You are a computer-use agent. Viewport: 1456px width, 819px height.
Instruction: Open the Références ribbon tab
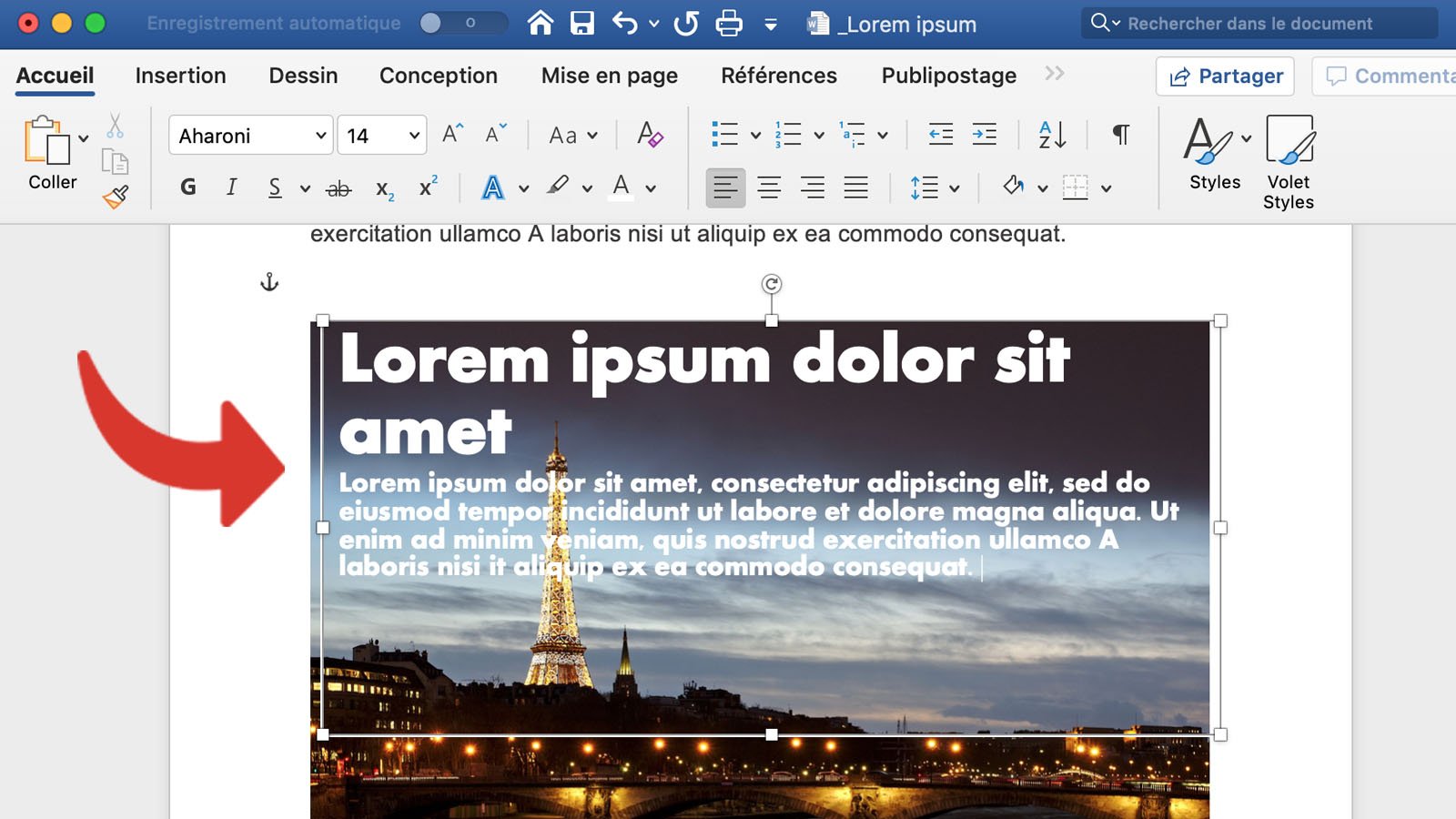coord(778,76)
